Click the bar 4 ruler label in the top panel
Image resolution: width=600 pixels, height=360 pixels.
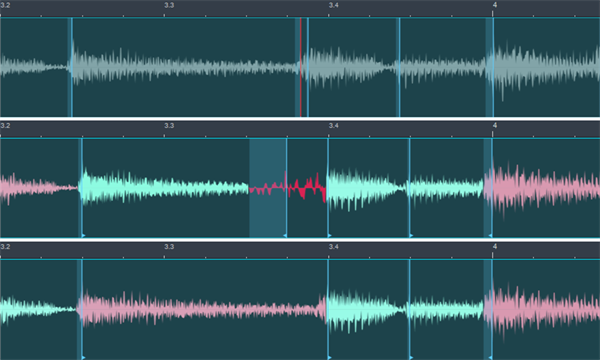[495, 5]
